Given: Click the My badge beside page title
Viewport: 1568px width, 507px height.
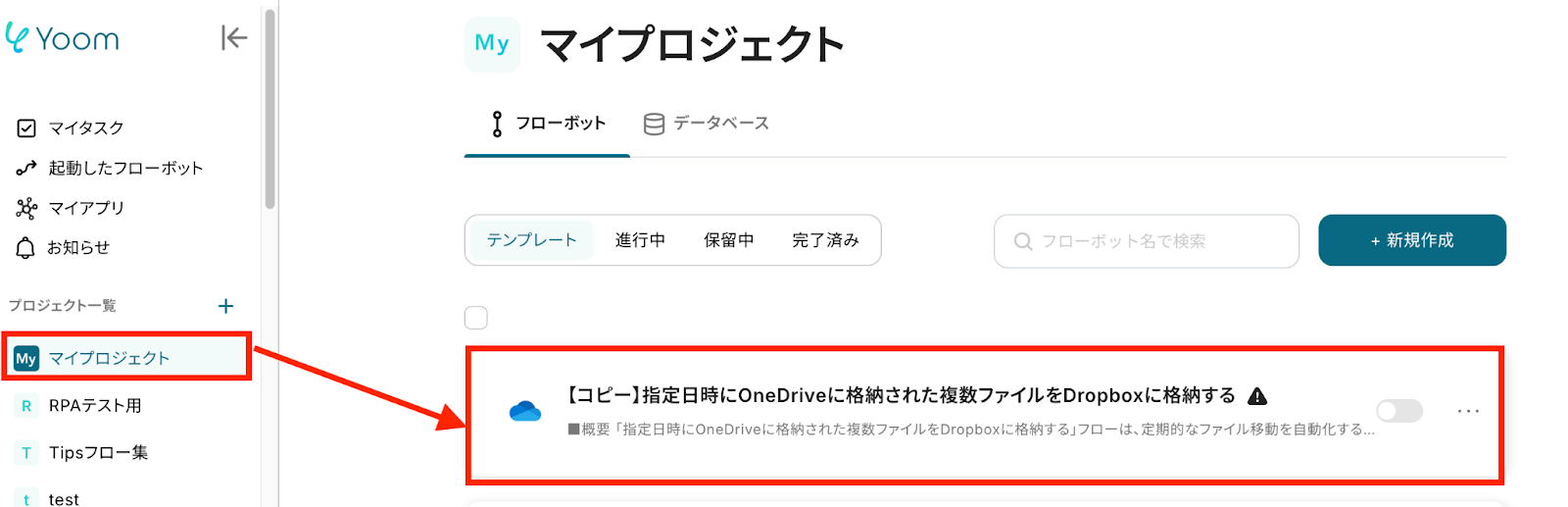Looking at the screenshot, I should click(x=492, y=44).
